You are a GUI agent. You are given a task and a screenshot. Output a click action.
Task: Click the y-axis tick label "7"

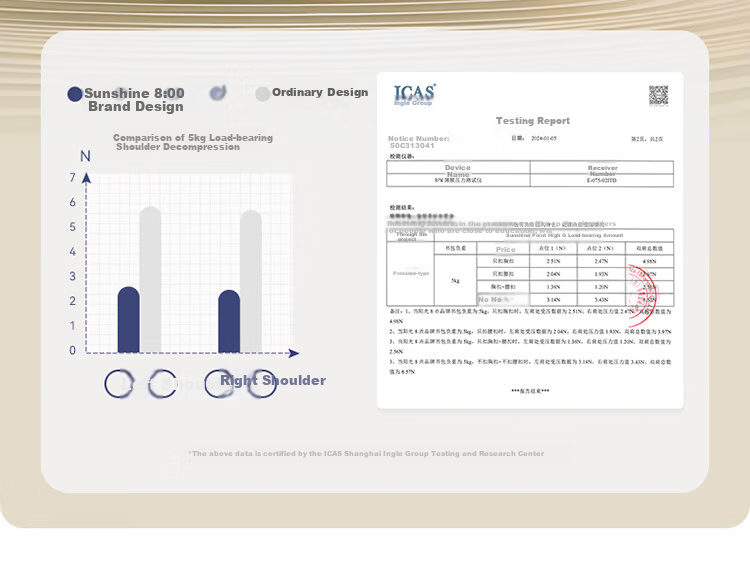pos(72,177)
